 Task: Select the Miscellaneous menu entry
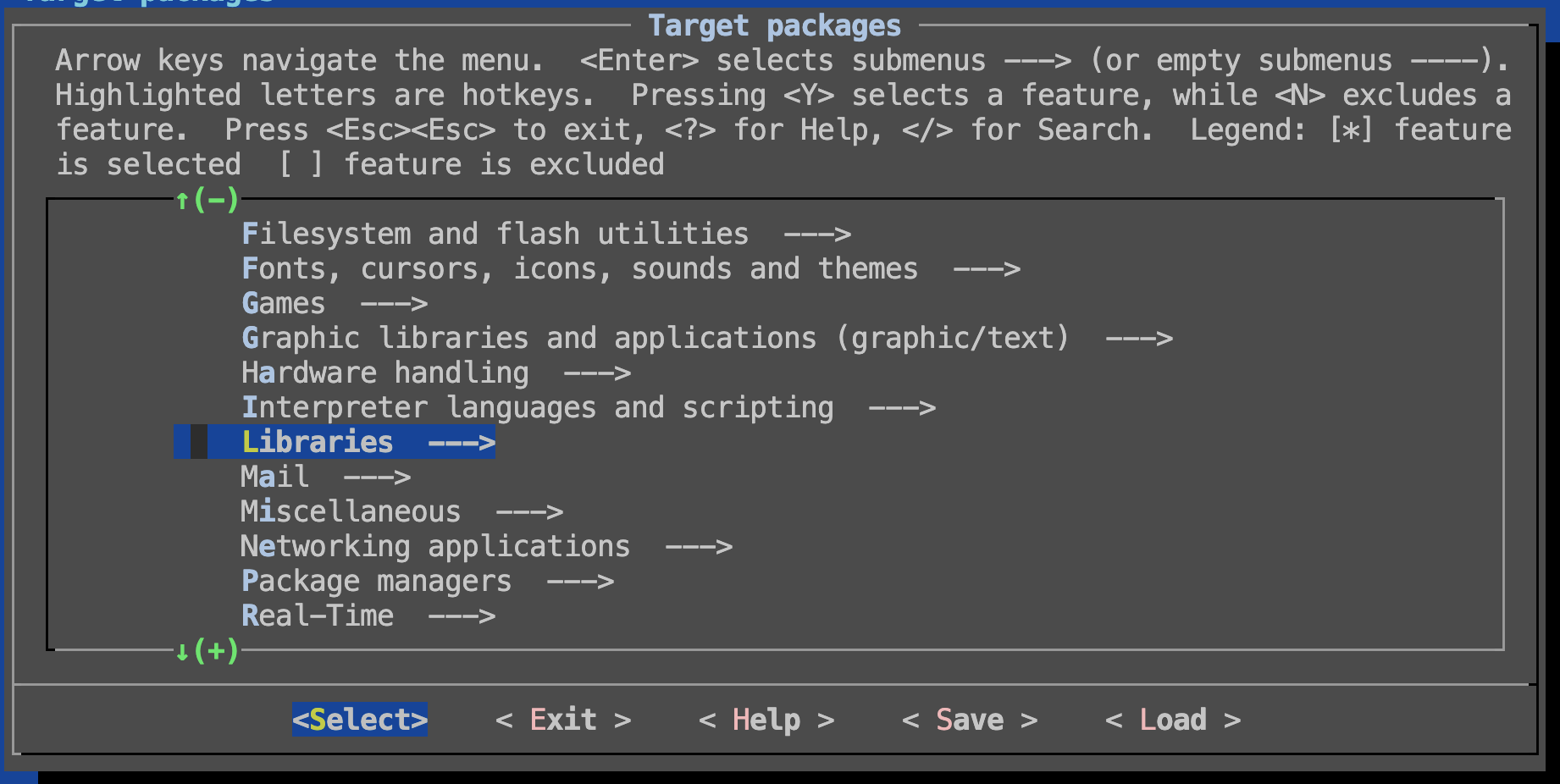351,511
